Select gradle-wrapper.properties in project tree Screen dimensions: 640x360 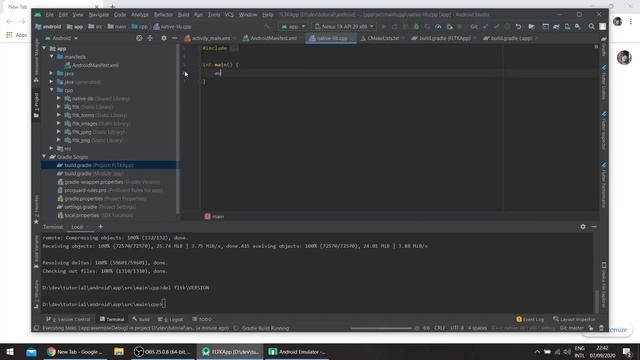point(109,182)
